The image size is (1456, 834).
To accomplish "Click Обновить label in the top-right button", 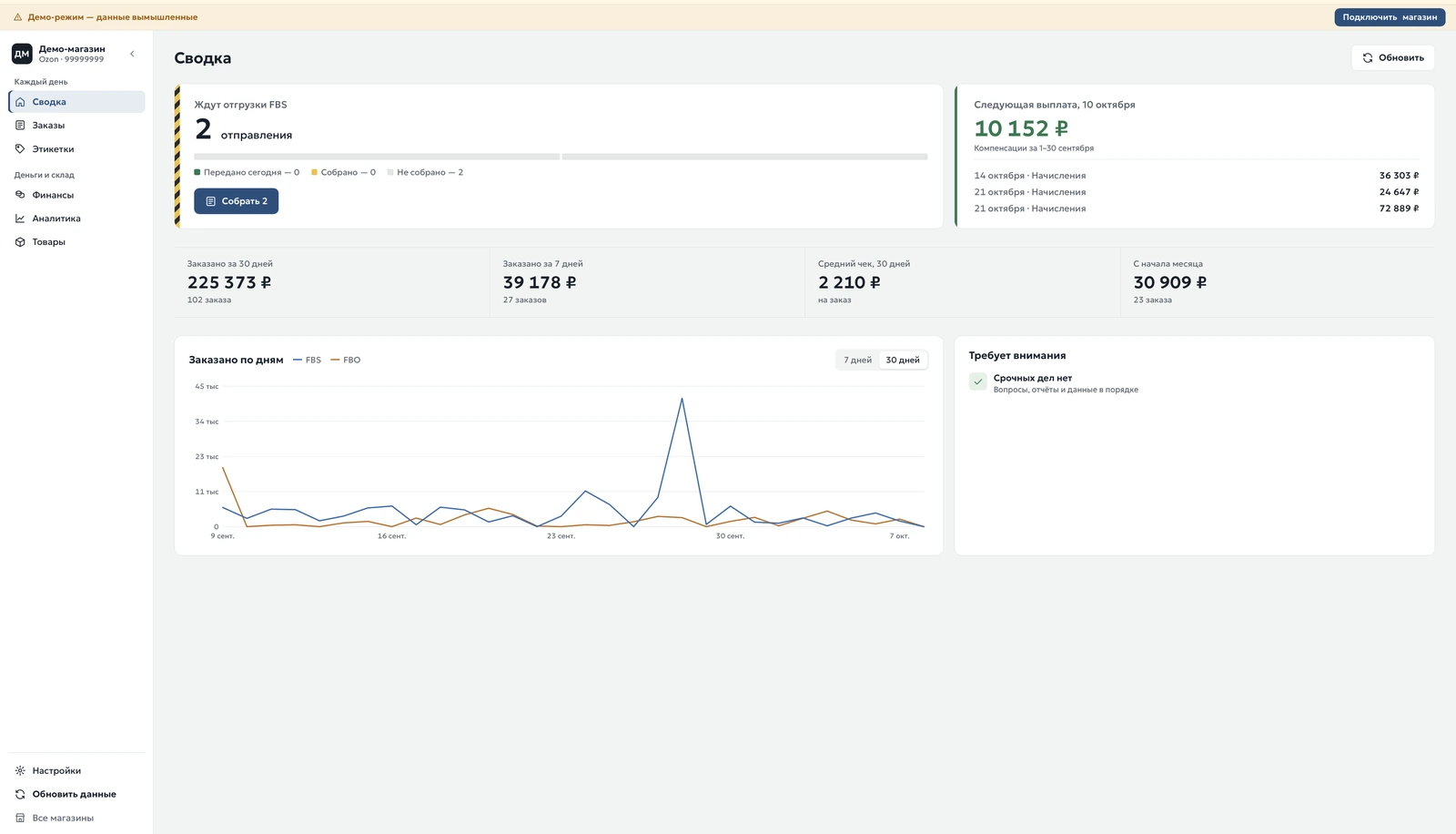I will [1401, 58].
